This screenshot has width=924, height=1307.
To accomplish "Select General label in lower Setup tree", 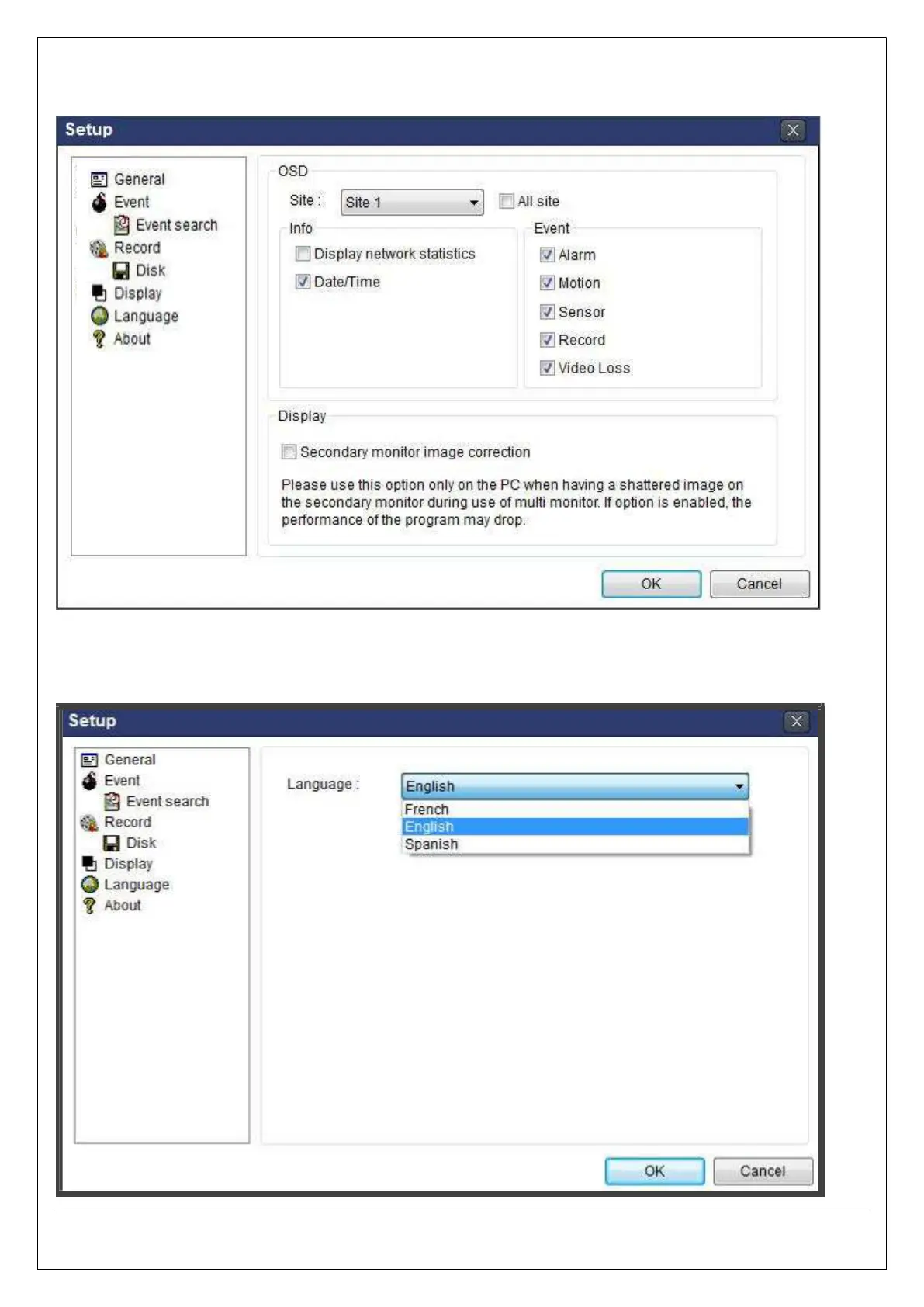I will (130, 760).
